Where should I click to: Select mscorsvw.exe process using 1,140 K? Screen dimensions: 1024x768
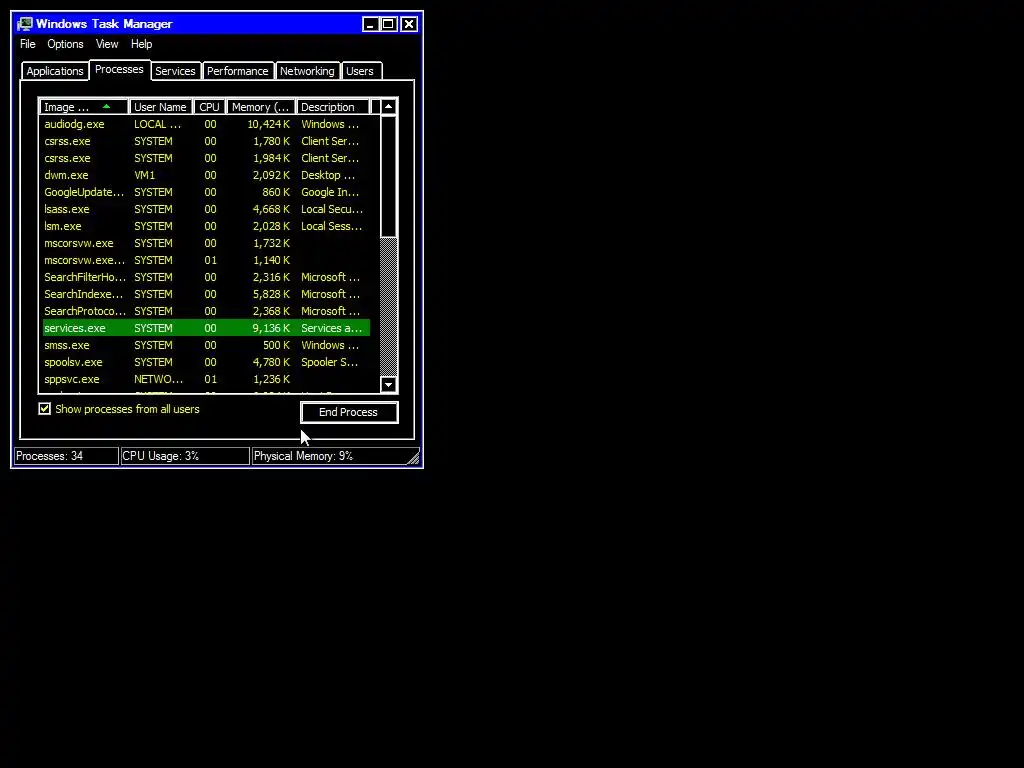[206, 260]
